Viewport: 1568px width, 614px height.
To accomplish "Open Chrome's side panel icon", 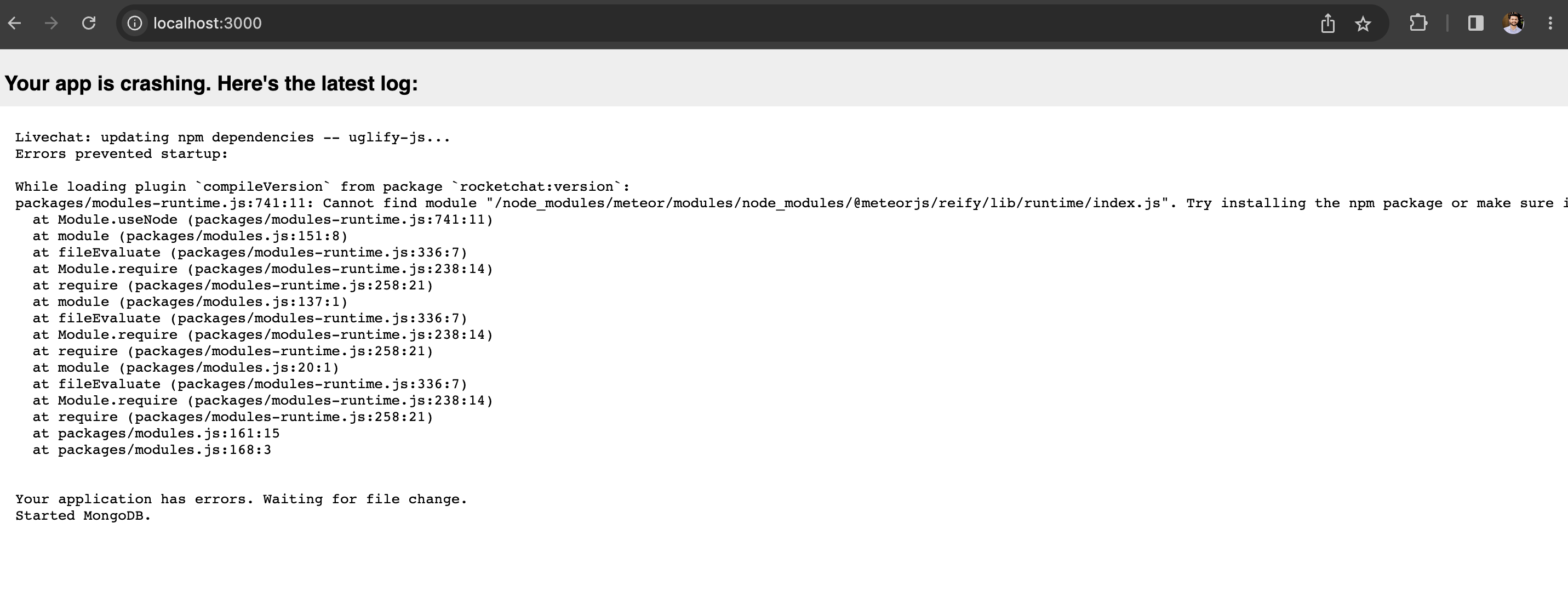I will (1474, 23).
